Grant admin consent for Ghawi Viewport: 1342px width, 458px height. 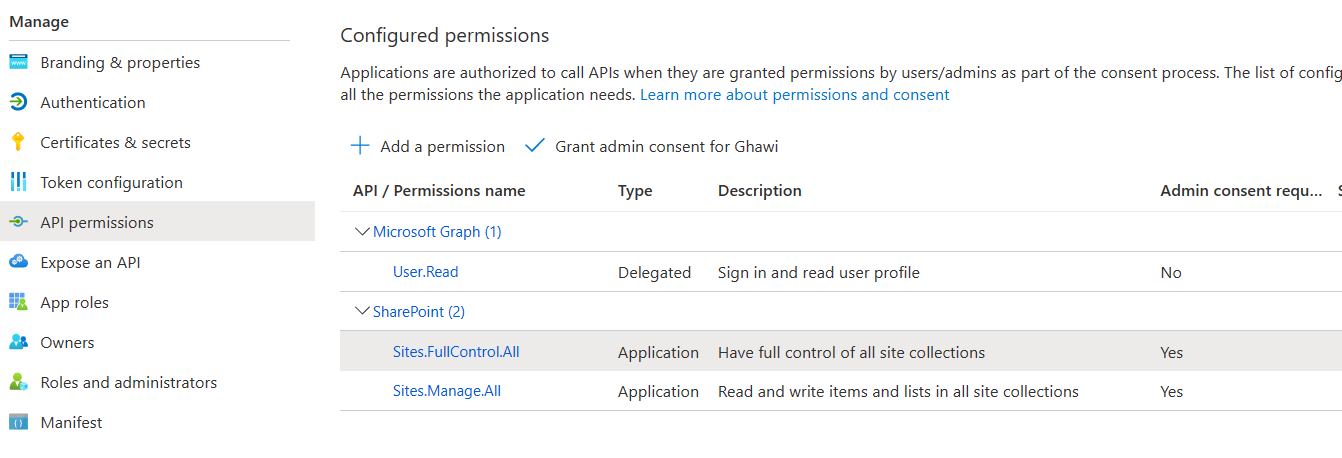pos(652,146)
